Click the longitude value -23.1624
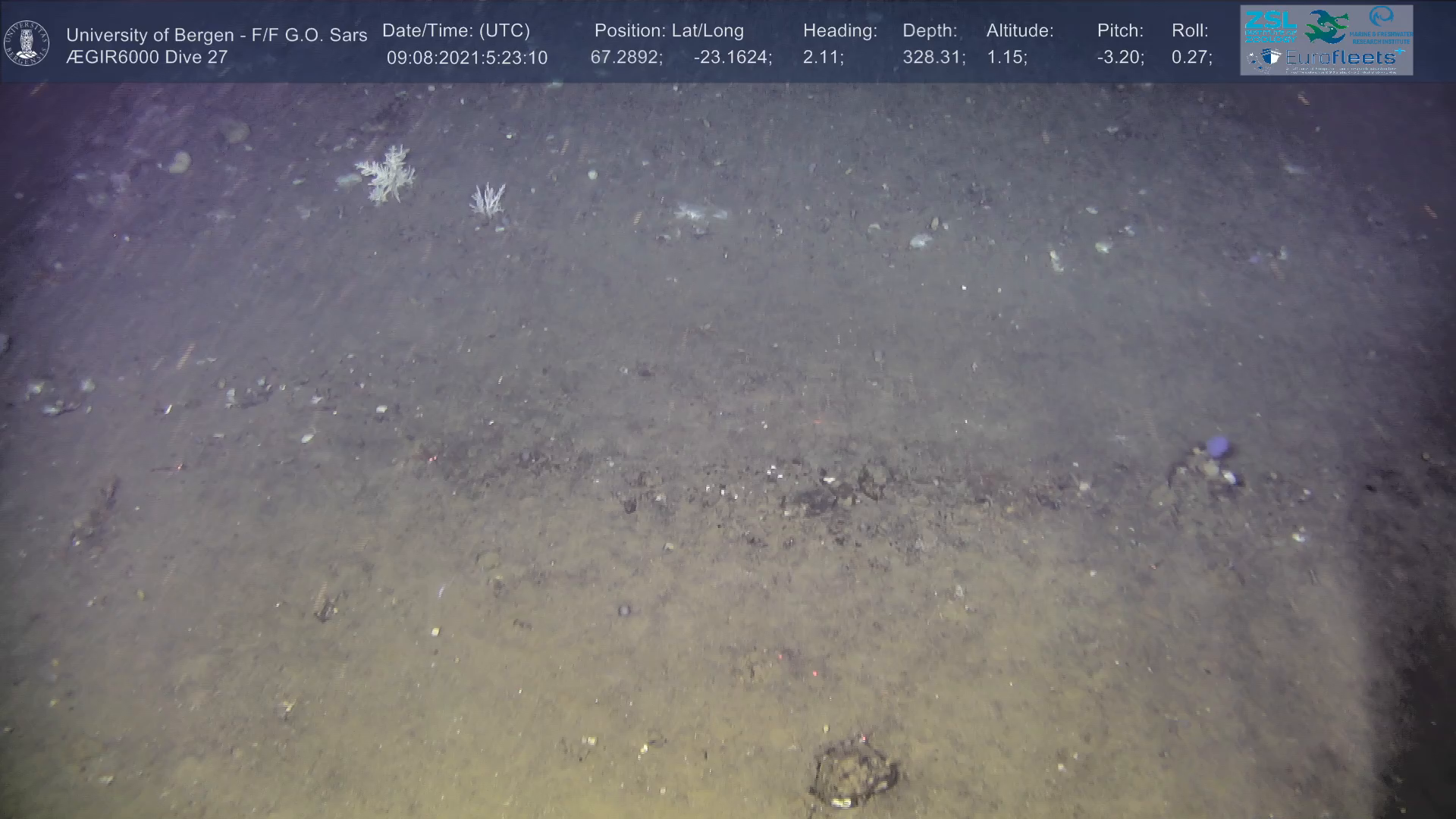This screenshot has width=1456, height=819. click(x=732, y=58)
